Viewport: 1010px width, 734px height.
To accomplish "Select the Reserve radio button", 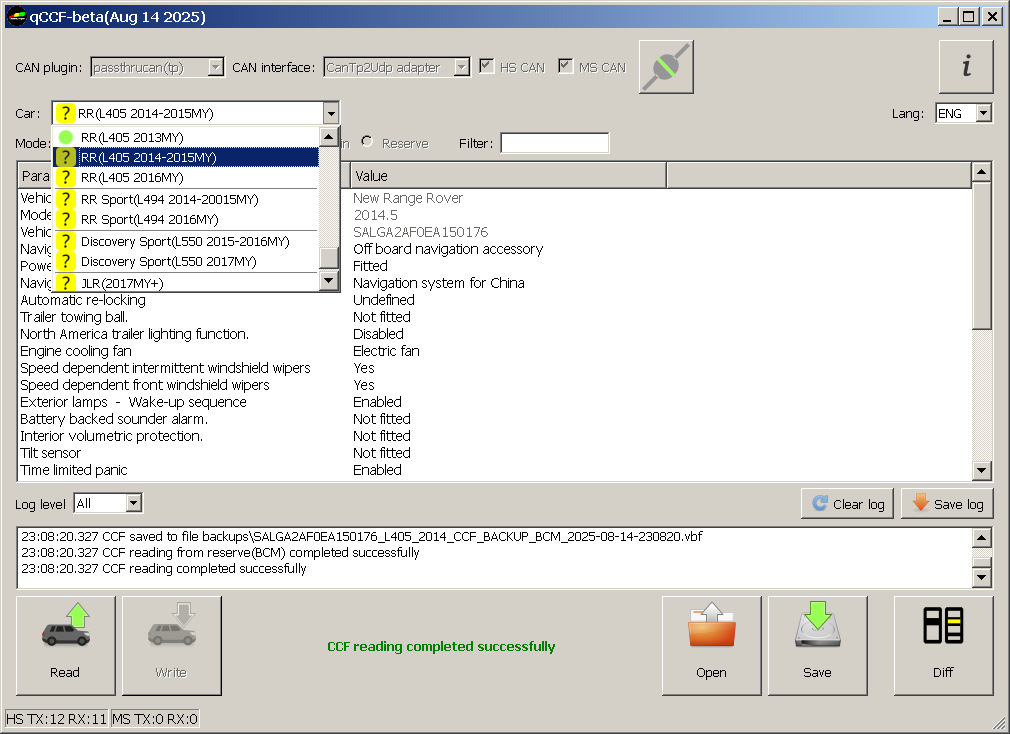I will tap(367, 142).
